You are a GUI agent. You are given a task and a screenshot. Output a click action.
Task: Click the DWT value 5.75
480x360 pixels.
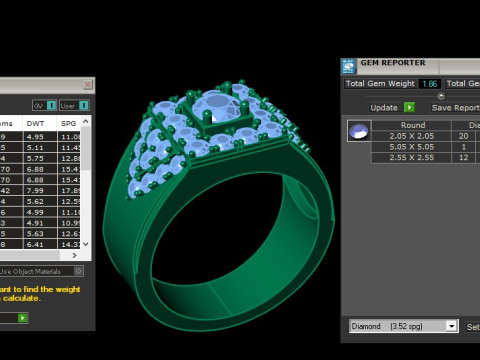[x=35, y=158]
